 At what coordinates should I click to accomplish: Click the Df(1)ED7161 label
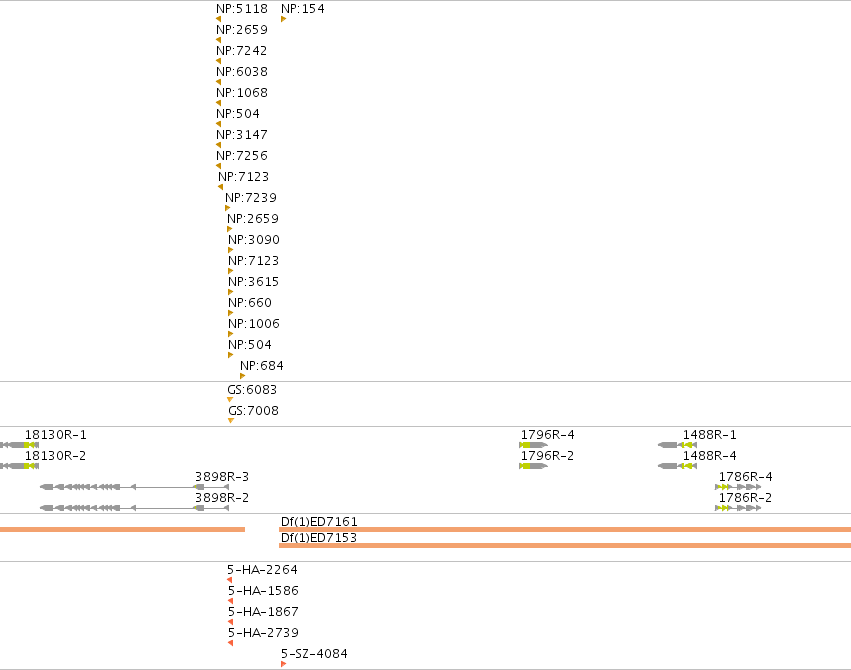coord(319,521)
